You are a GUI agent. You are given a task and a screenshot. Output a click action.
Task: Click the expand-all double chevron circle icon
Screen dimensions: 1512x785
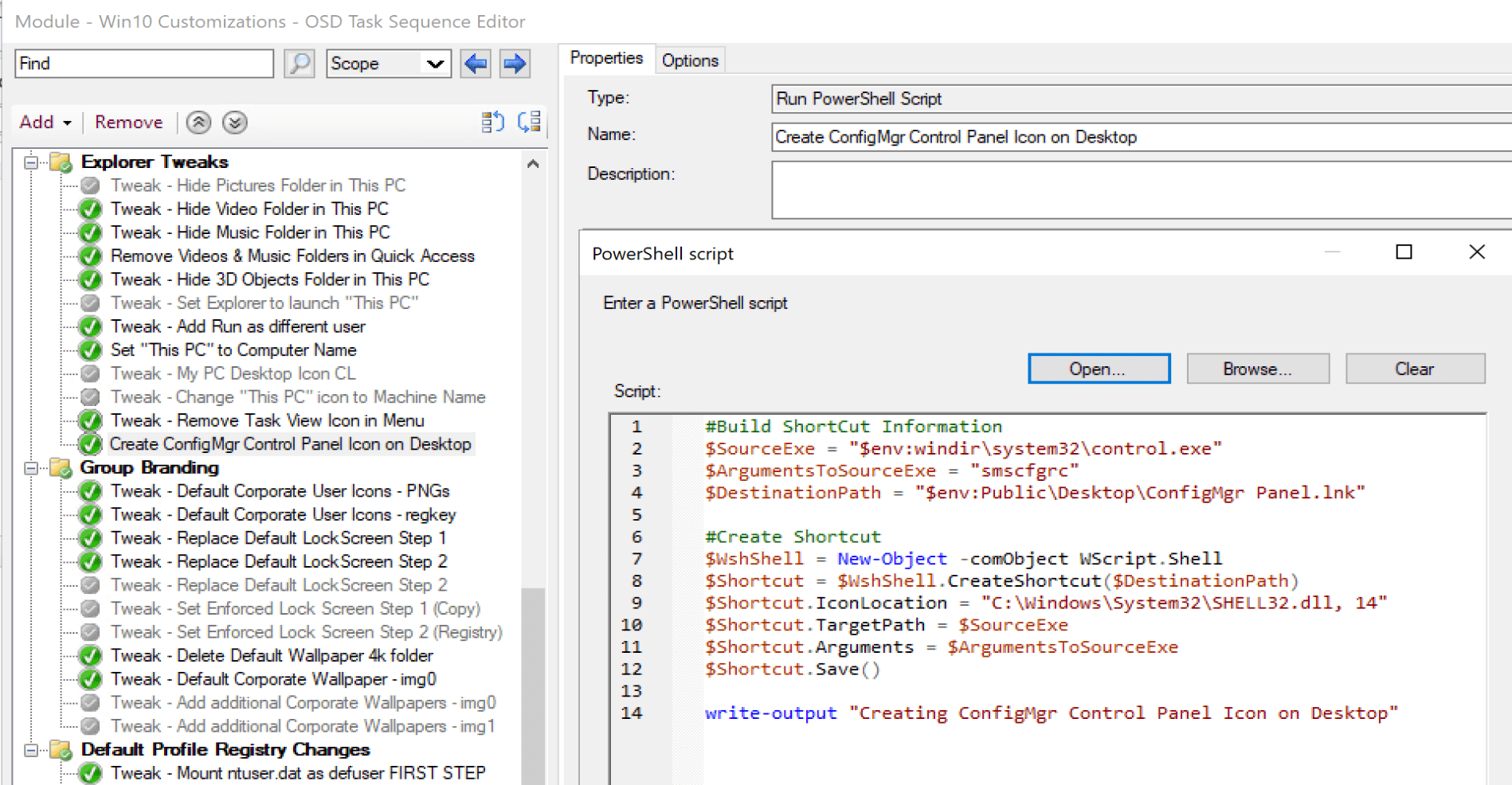[x=234, y=122]
